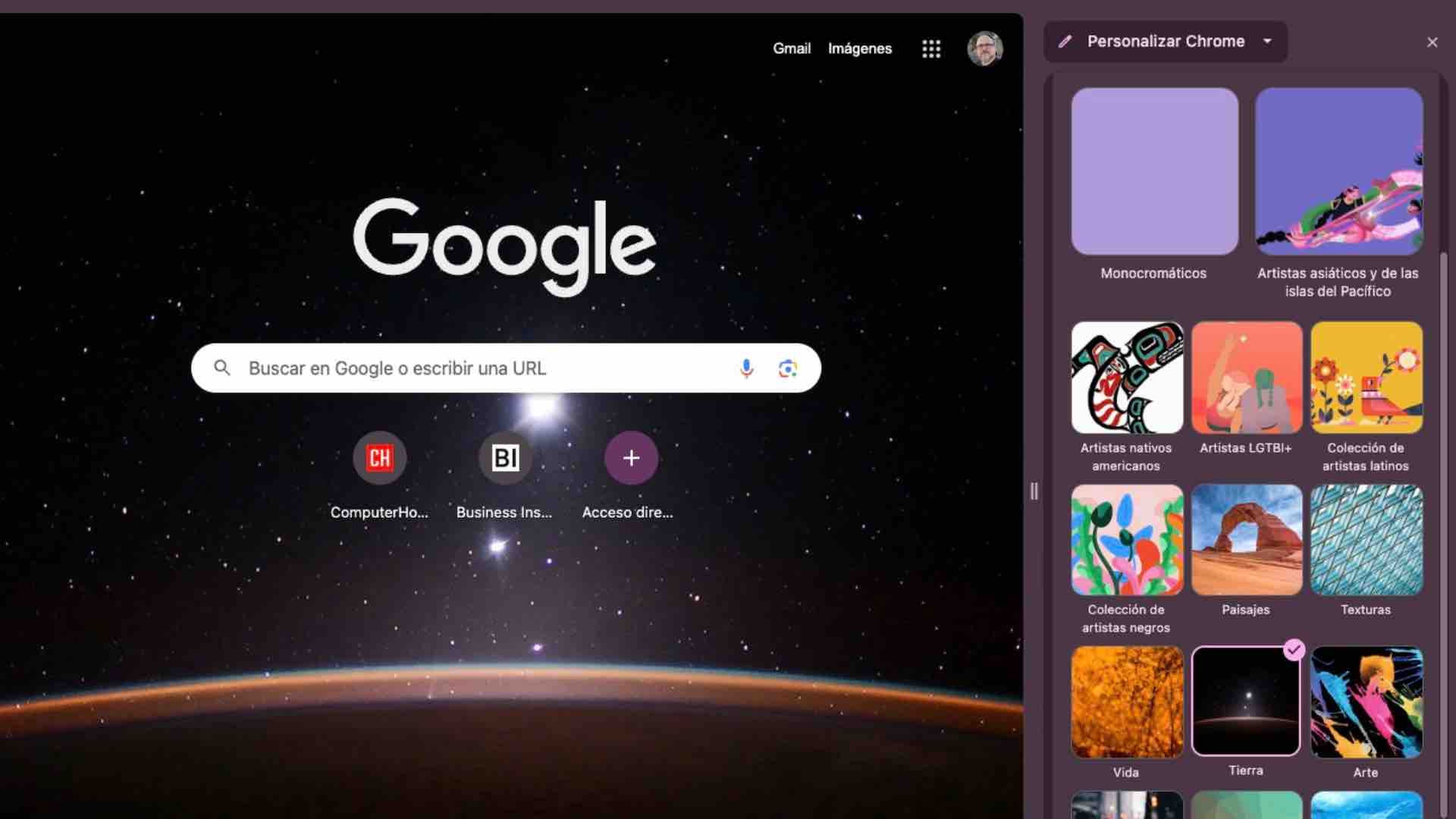
Task: Add a new shortcut with plus icon
Action: click(631, 458)
